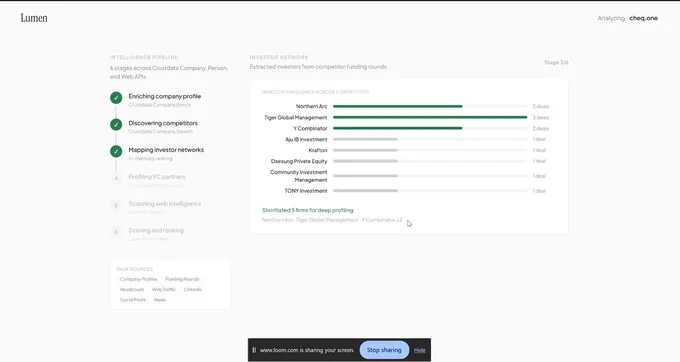
Task: Click step 6 number badge for Scoring and ranking
Action: pos(116,232)
